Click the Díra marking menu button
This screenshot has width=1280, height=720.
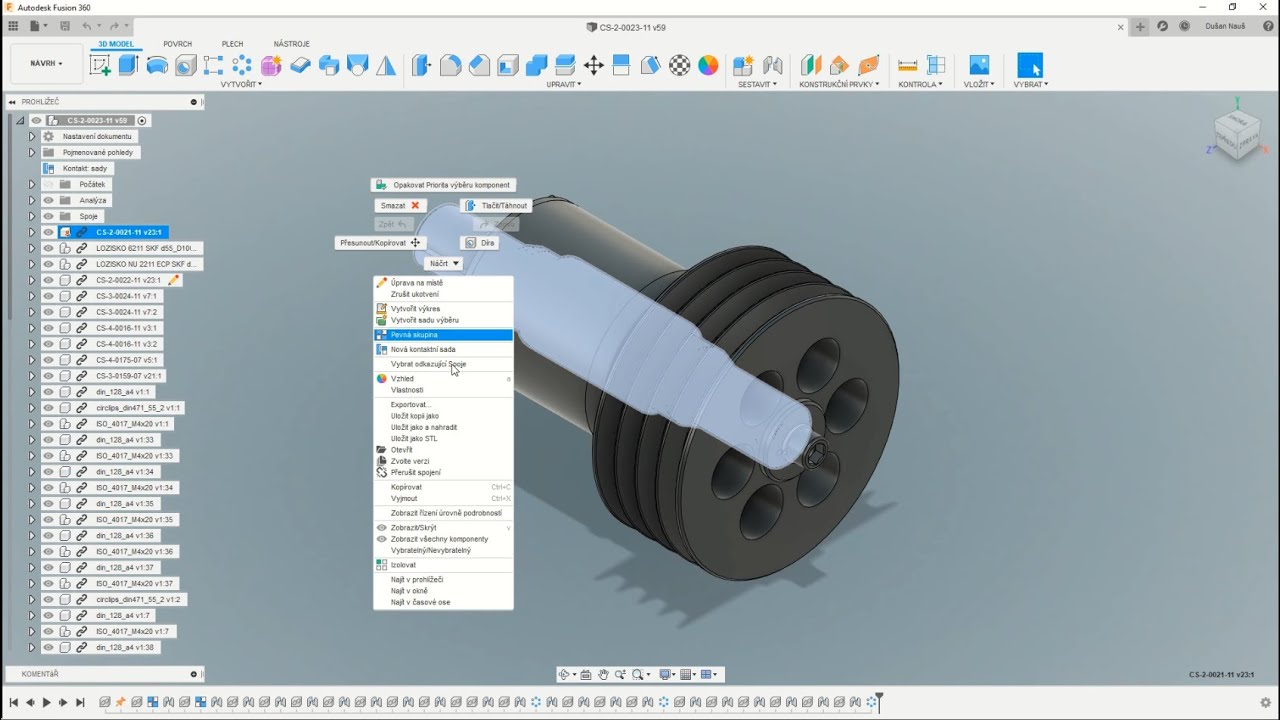coord(481,243)
